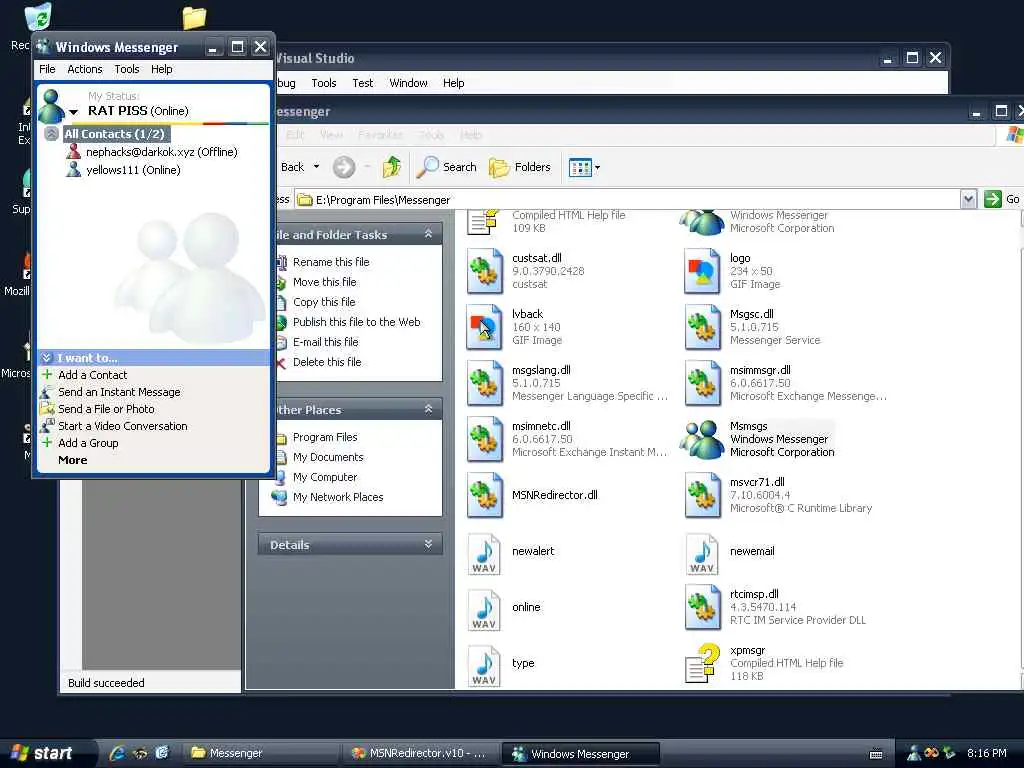Screen dimensions: 1024x768
Task: Click E-mail this file link
Action: click(325, 342)
